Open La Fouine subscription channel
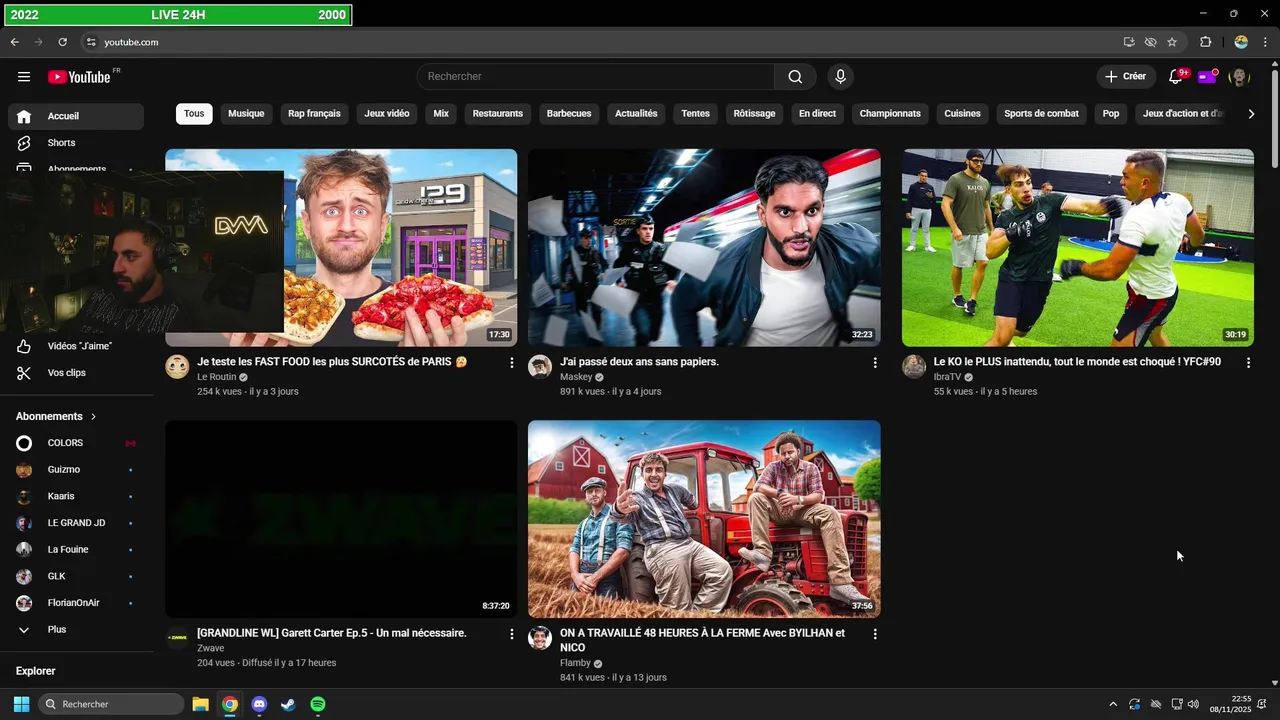 [76, 550]
